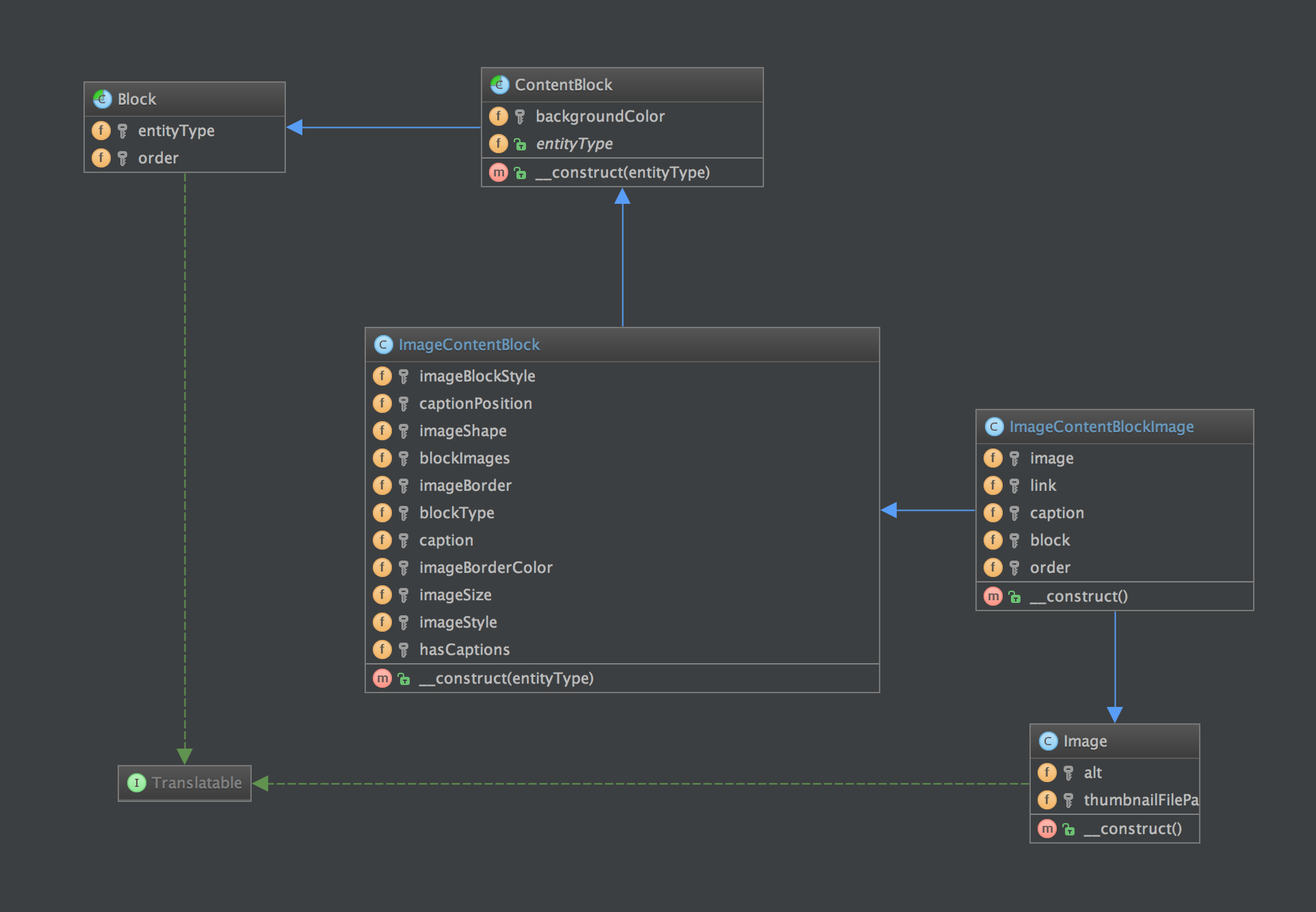Click field icon beside thumbnailFilePa
Viewport: 1316px width, 912px height.
[x=1047, y=800]
